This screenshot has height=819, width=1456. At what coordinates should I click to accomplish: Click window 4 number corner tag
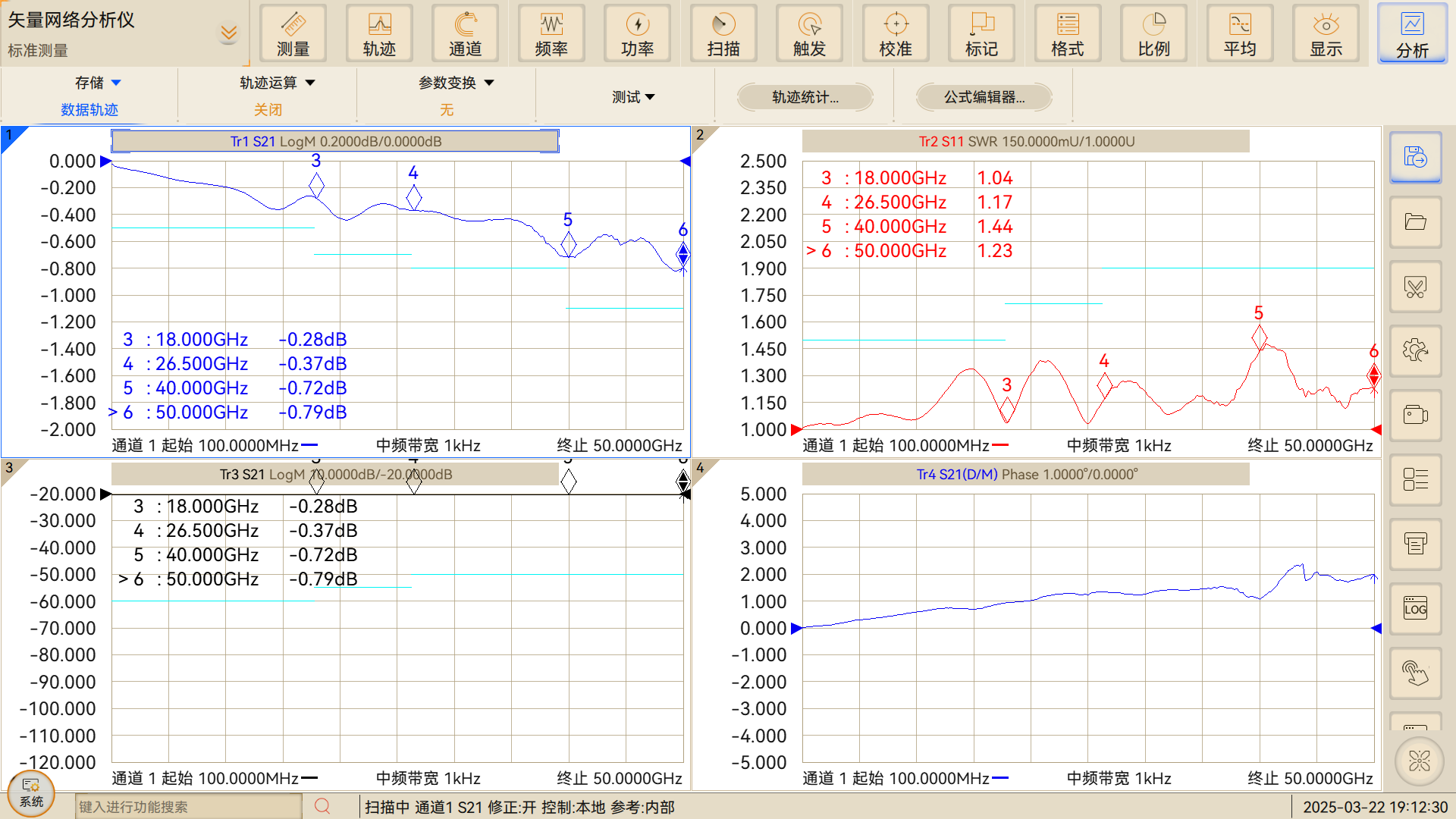701,468
